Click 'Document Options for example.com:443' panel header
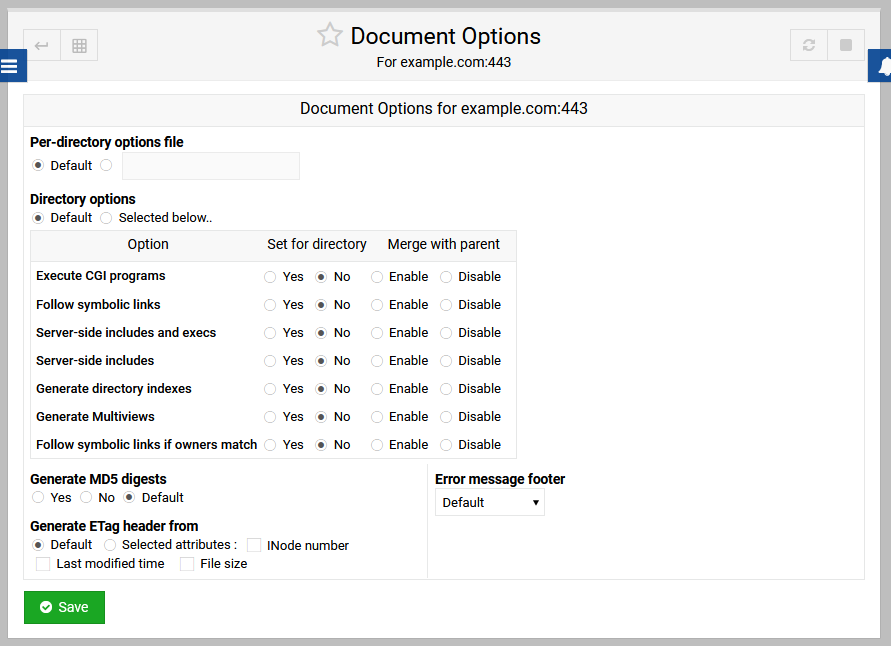The width and height of the screenshot is (891, 646). [x=444, y=109]
